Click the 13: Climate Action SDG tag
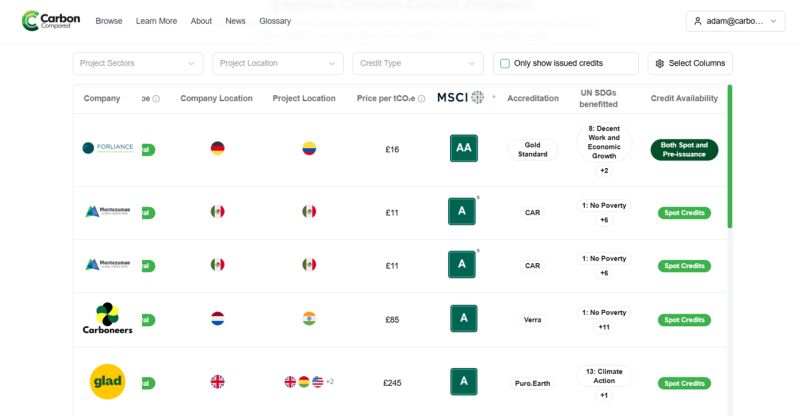800x416 pixels. [x=604, y=376]
